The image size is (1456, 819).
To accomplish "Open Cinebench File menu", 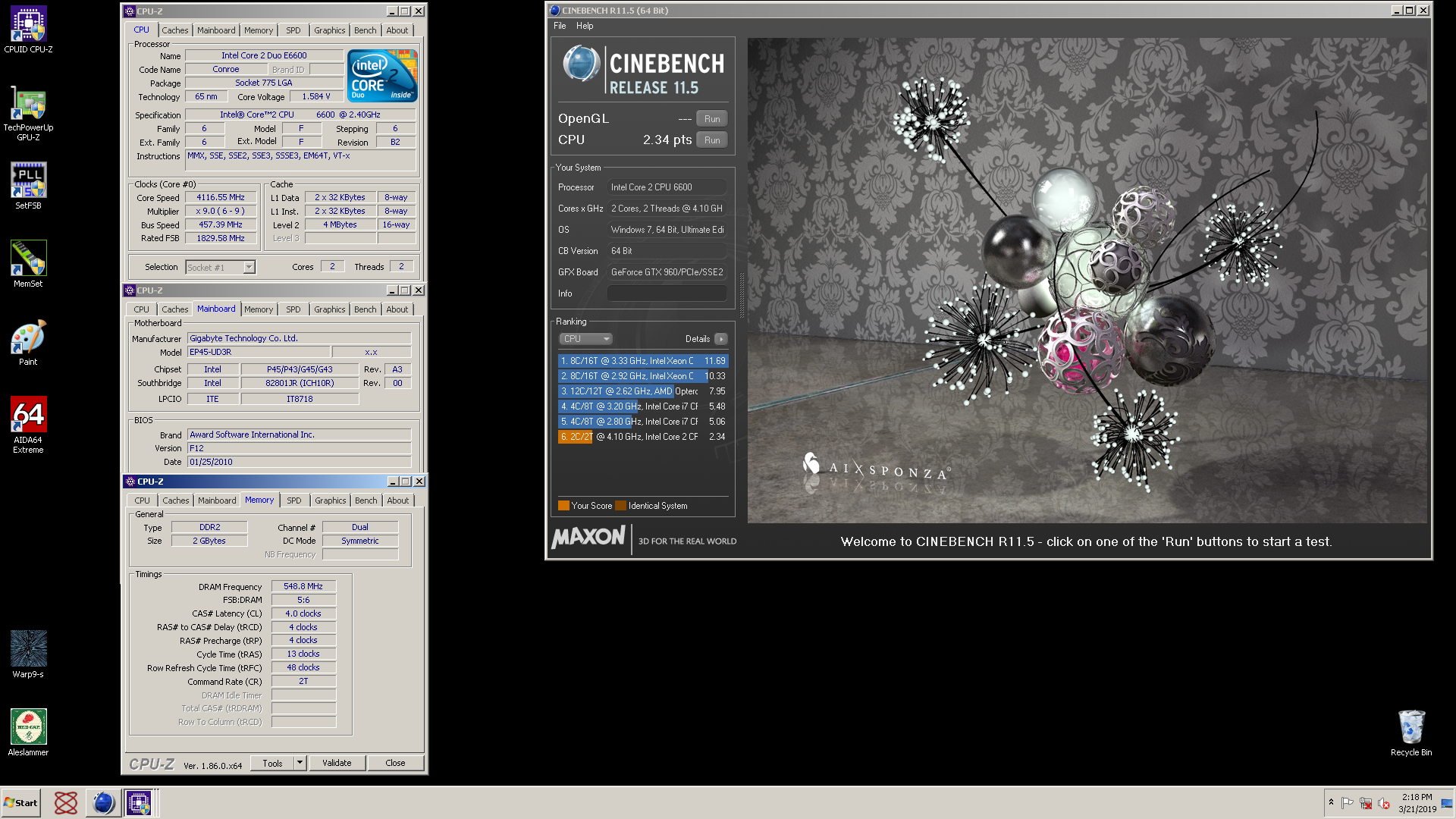I will [x=560, y=26].
